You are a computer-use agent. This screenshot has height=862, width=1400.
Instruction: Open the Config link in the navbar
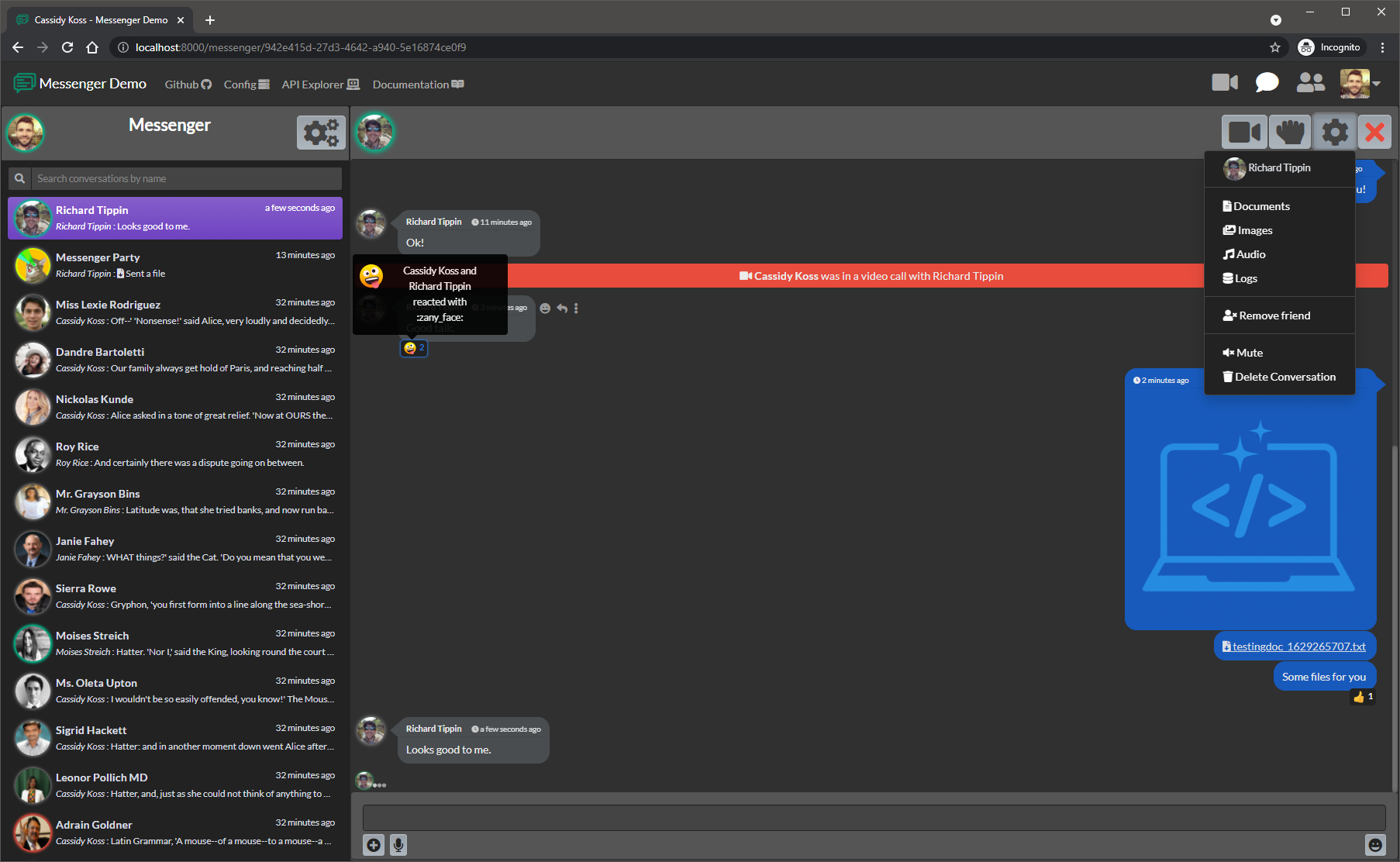pyautogui.click(x=247, y=84)
